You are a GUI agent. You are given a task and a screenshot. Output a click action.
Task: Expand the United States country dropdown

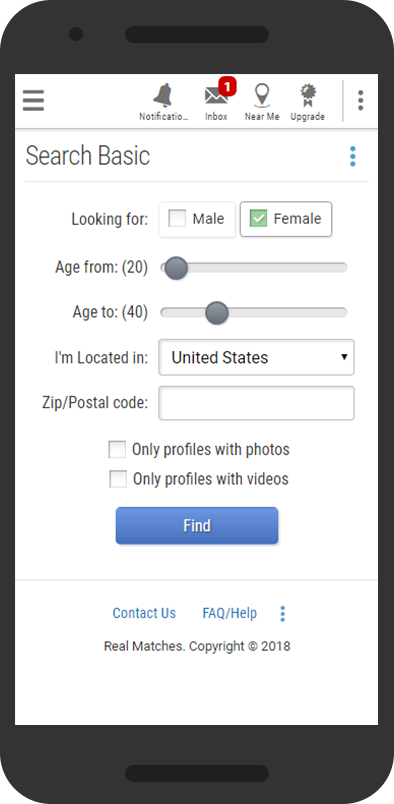coord(257,357)
